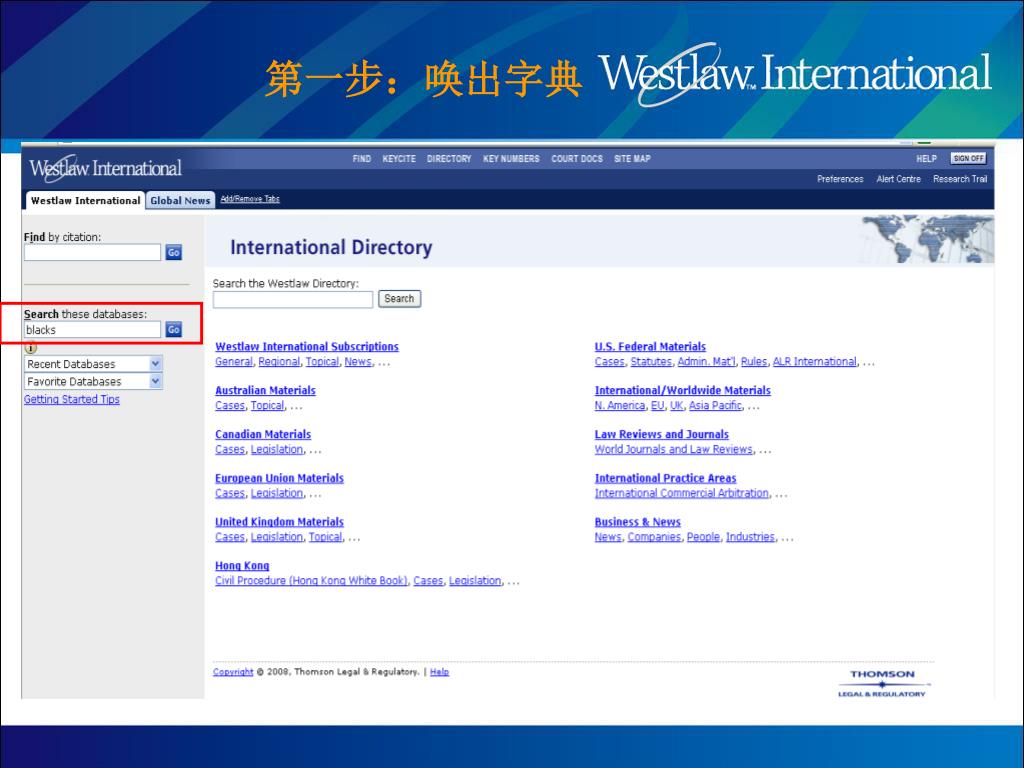Open Law Reviews and Journals heading link
Viewport: 1024px width, 768px height.
(662, 434)
